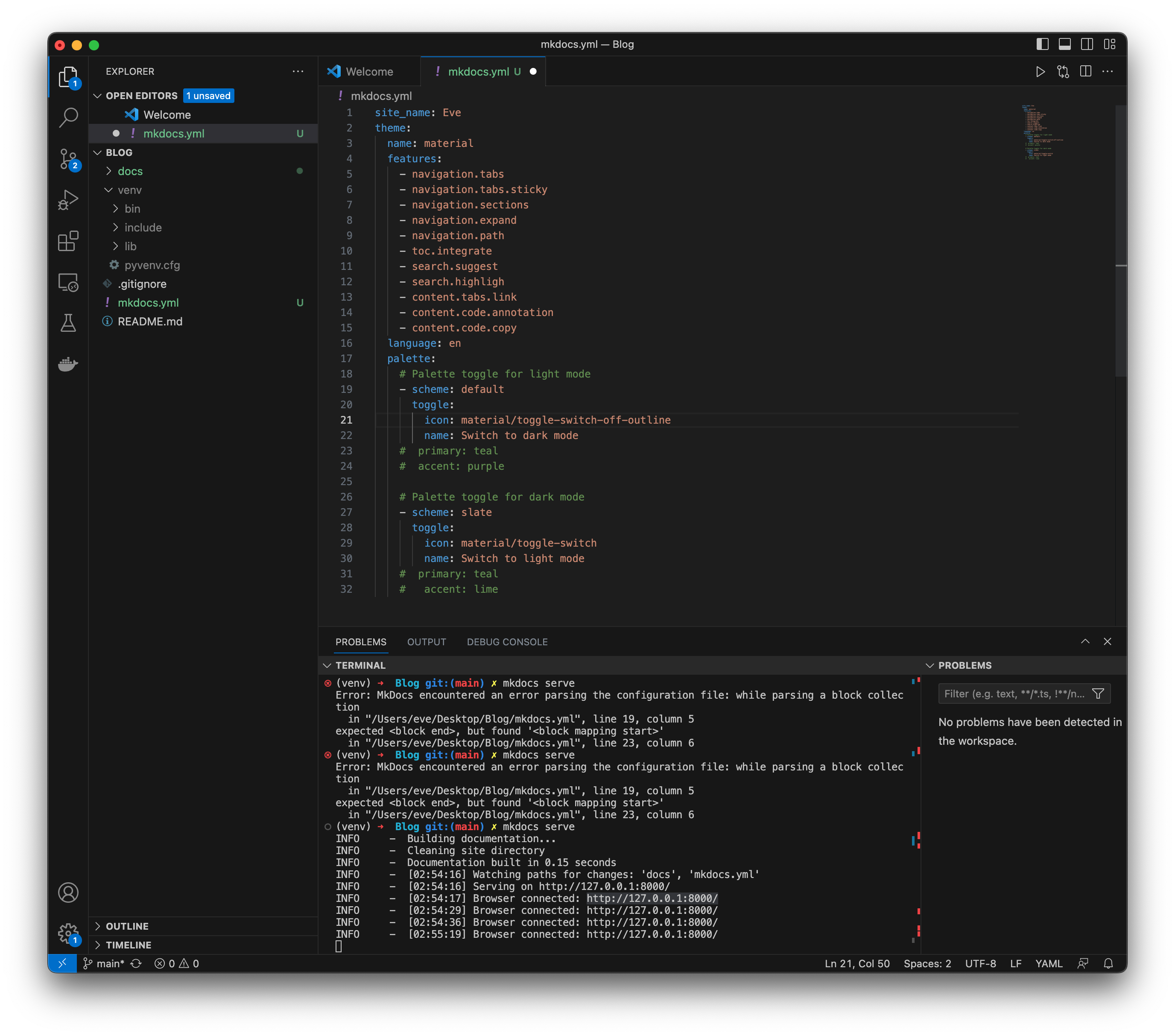The width and height of the screenshot is (1175, 1036).
Task: Click line number 21 in gutter
Action: pyautogui.click(x=346, y=420)
